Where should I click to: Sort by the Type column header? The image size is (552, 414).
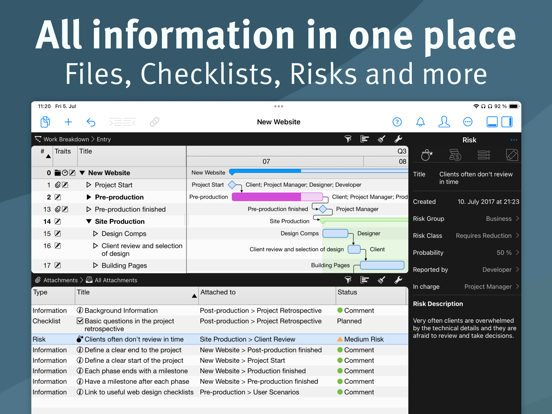tap(53, 295)
